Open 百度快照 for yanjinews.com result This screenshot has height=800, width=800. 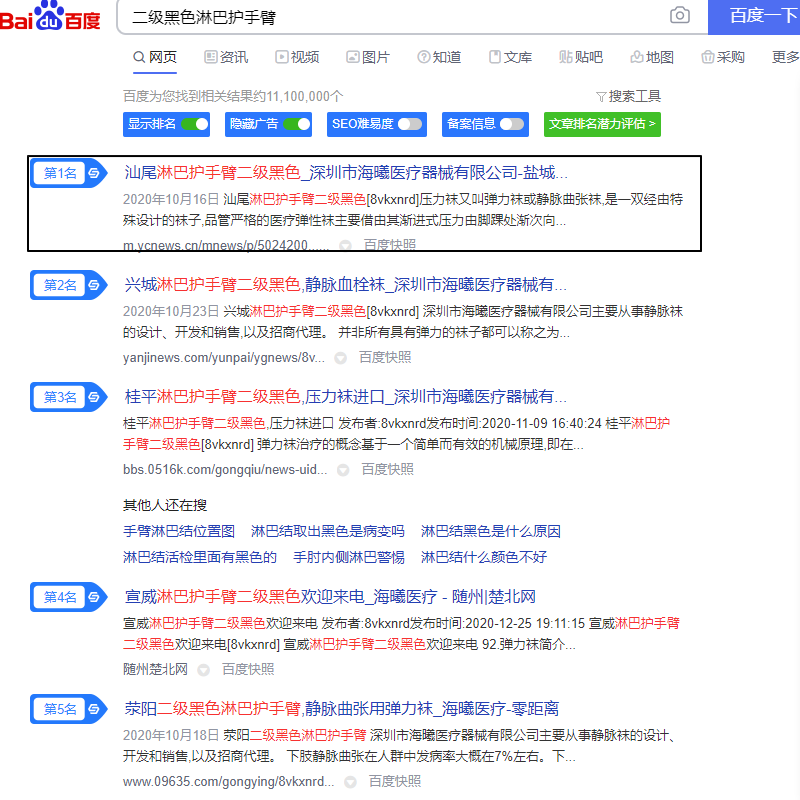(385, 357)
